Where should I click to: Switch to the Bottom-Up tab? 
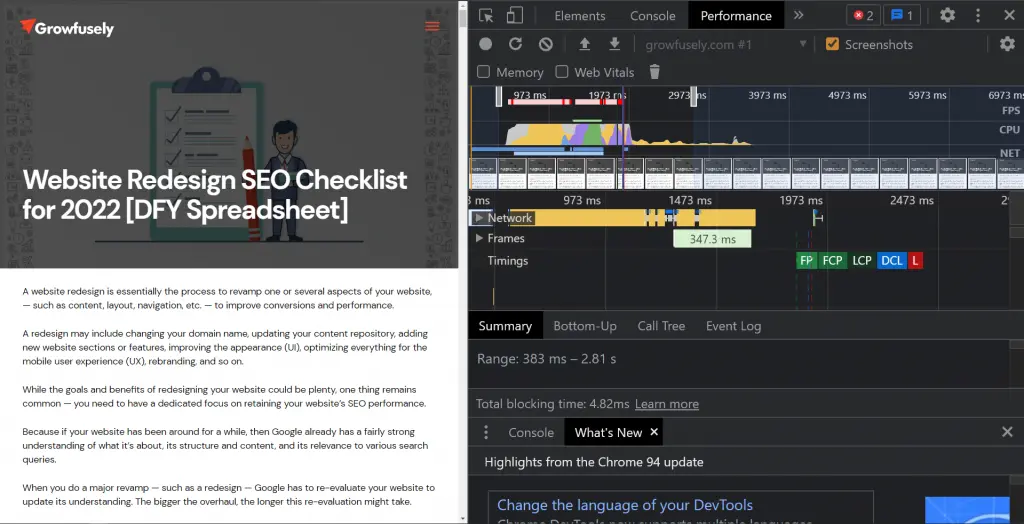(585, 326)
